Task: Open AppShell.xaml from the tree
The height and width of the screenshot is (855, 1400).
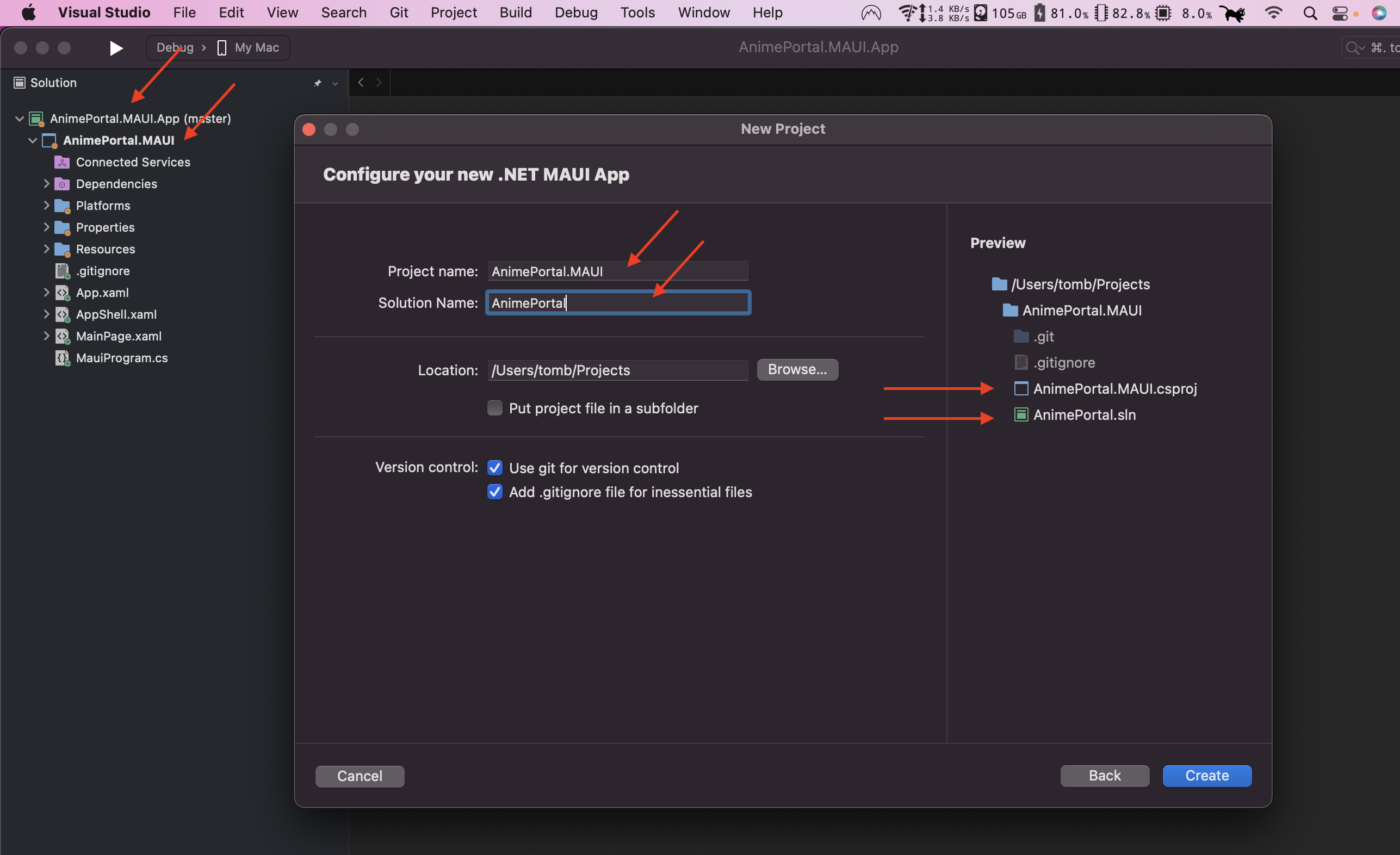Action: (116, 314)
